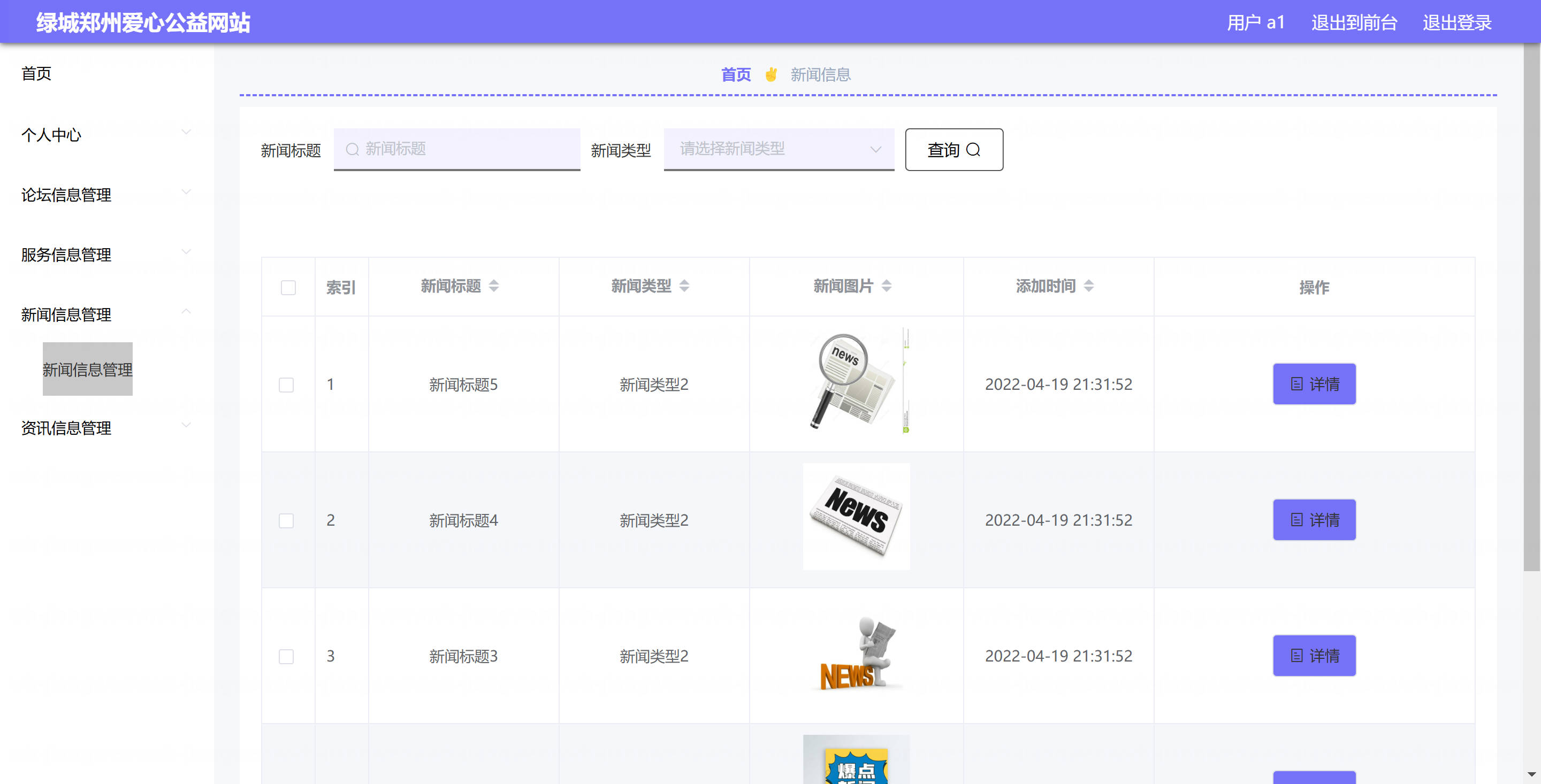Collapse the 新闻信息管理 parent menu
Image resolution: width=1541 pixels, height=784 pixels.
(x=106, y=314)
